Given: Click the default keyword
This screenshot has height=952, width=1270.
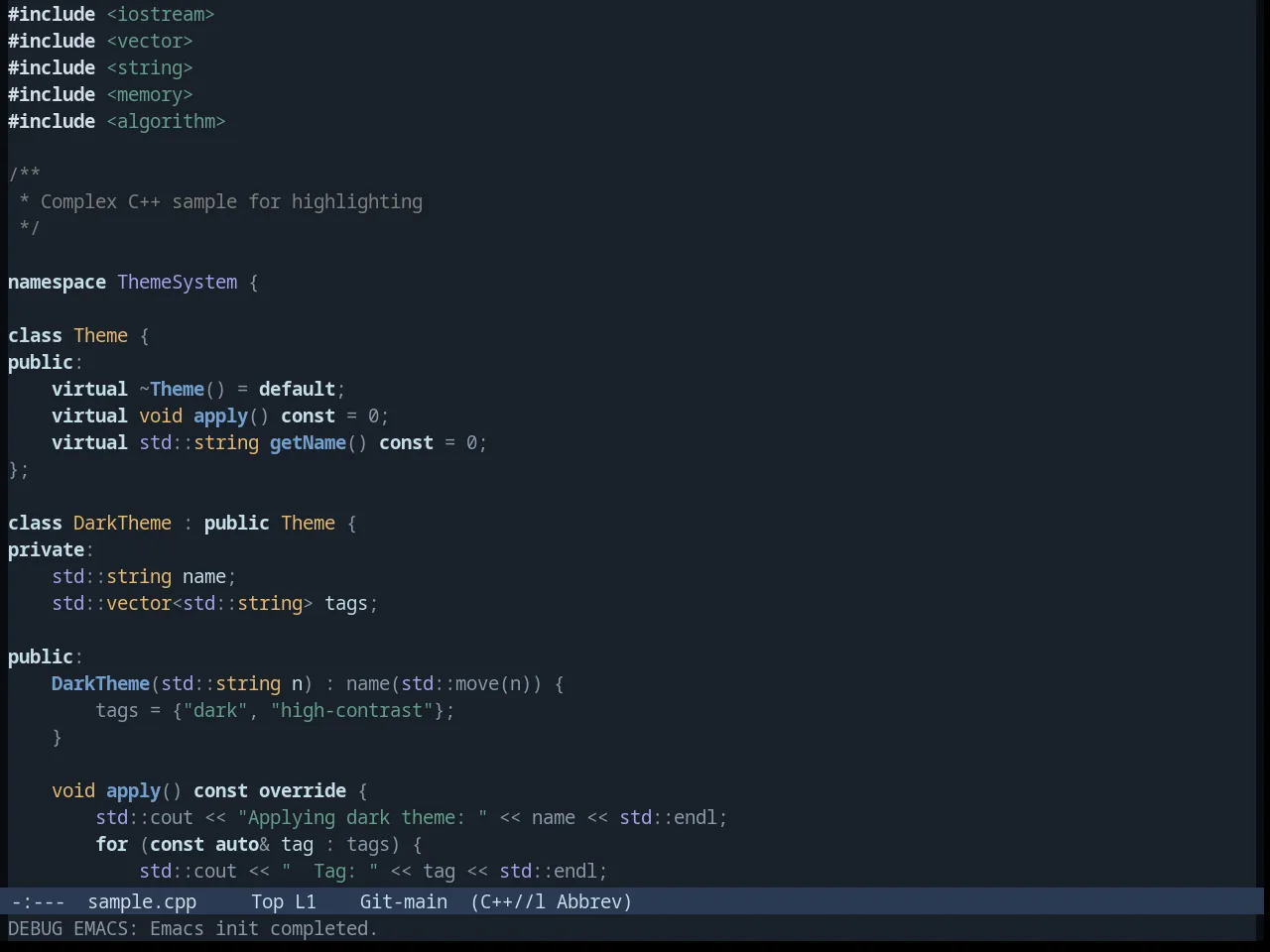Looking at the screenshot, I should tap(297, 389).
